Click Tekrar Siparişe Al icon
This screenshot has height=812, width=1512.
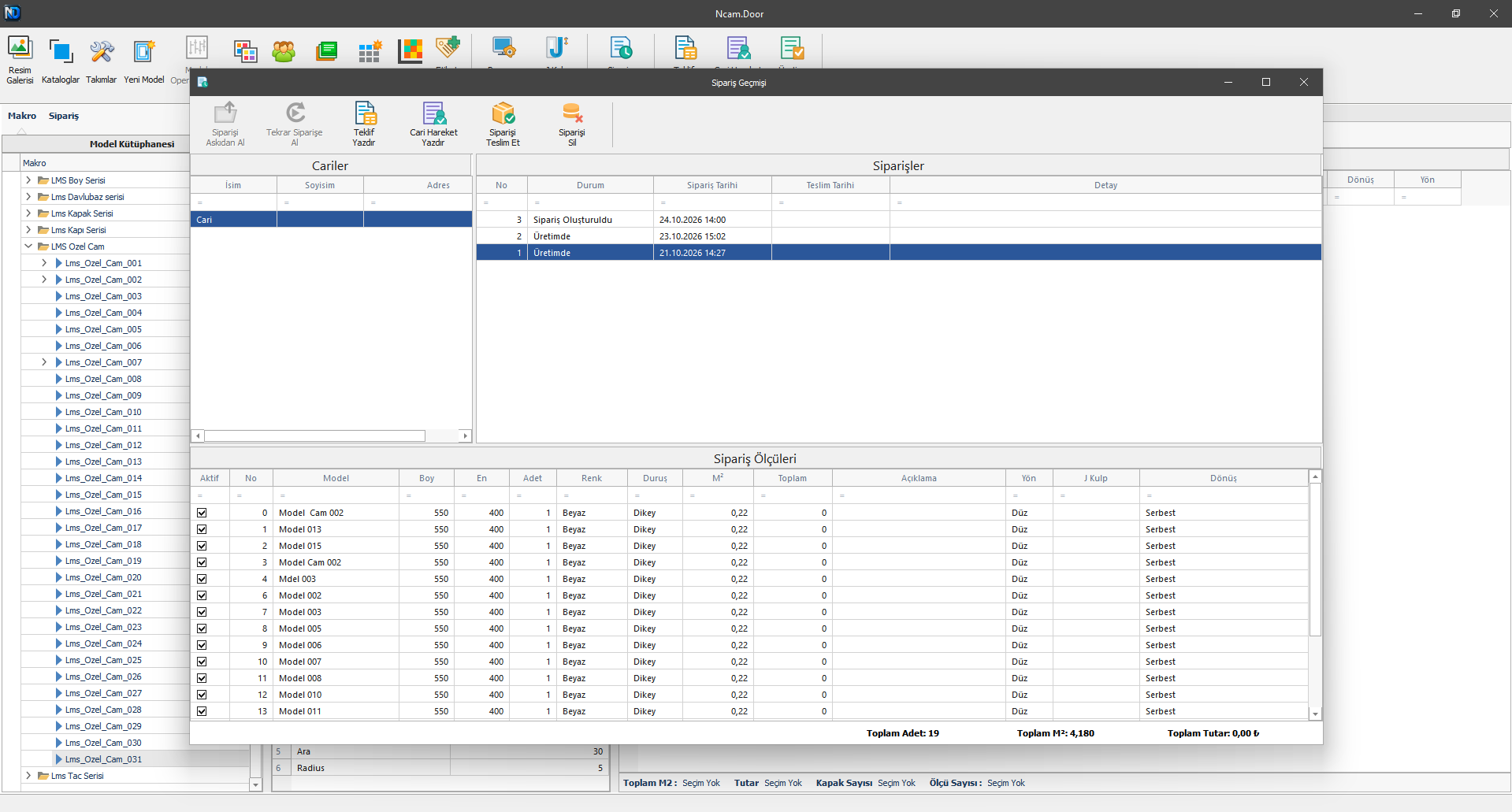tap(295, 124)
